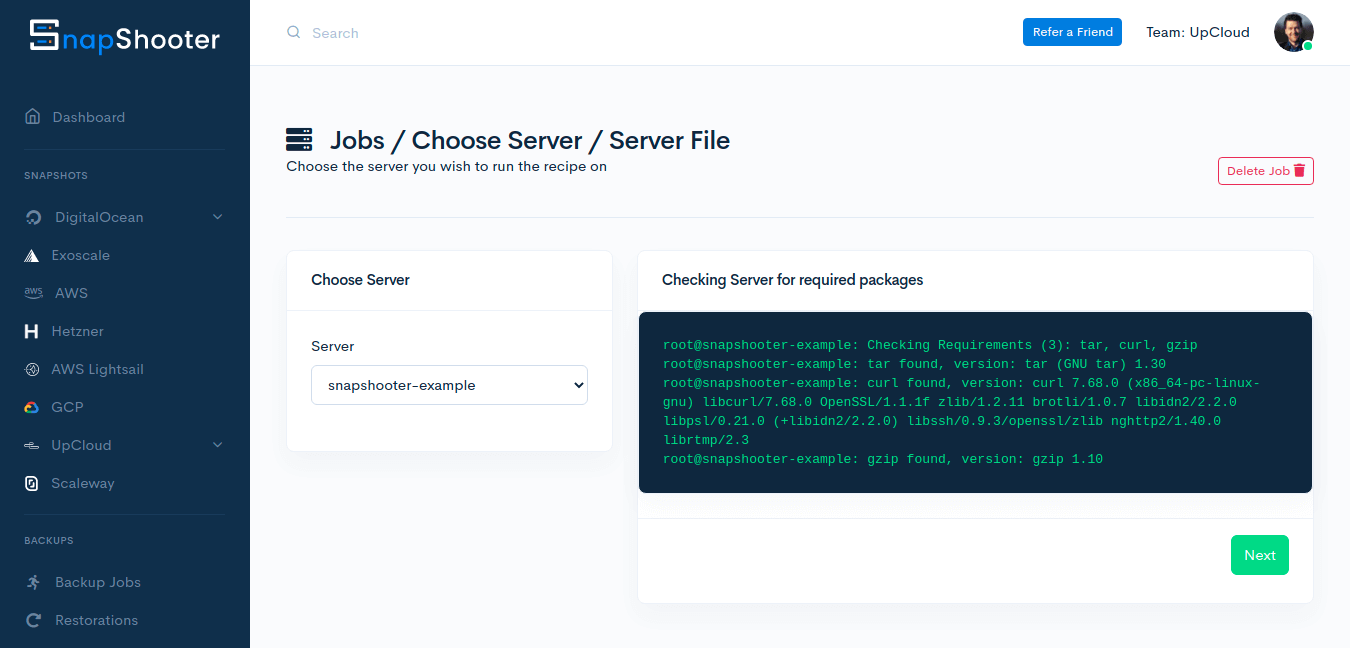Expand the DigitalOcean submenu chevron
Screen dimensions: 1350x648
[217, 217]
